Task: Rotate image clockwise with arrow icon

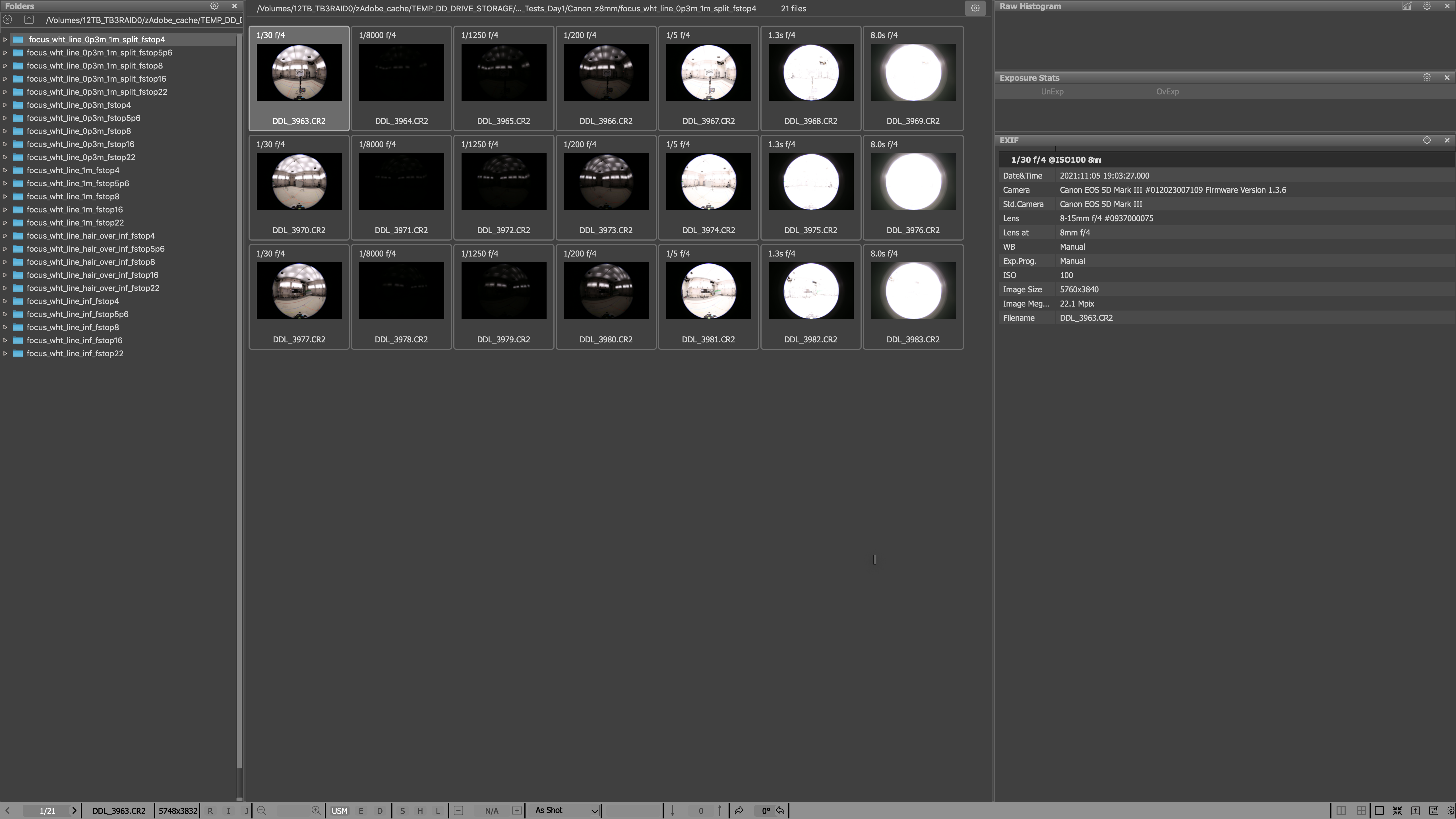Action: point(739,810)
